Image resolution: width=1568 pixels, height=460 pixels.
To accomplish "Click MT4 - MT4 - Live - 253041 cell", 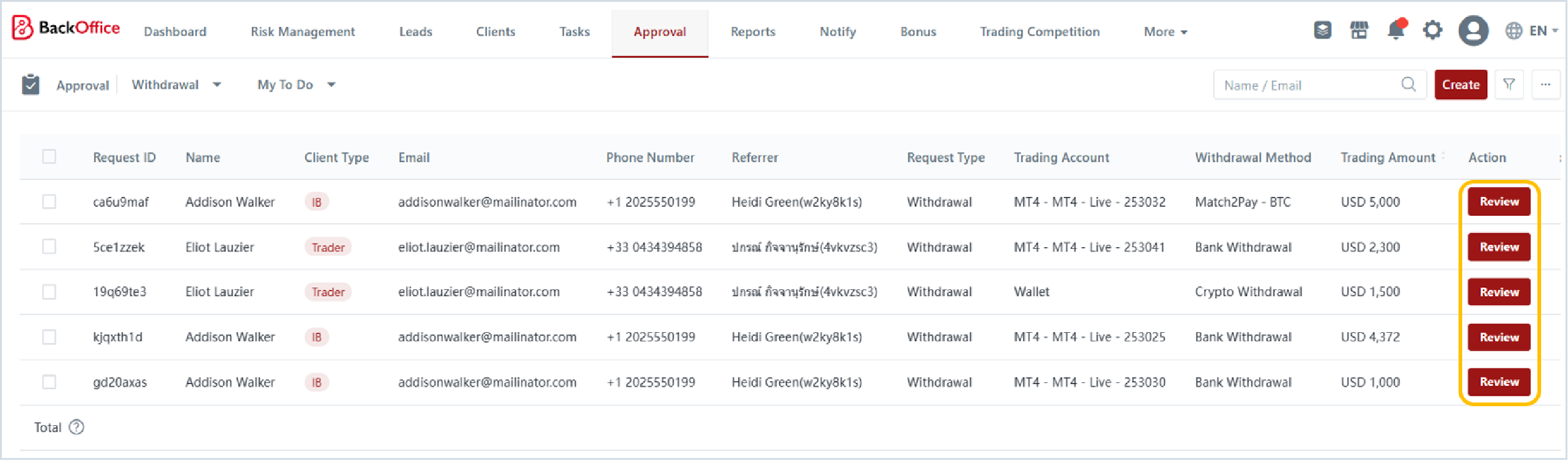I will click(1089, 247).
